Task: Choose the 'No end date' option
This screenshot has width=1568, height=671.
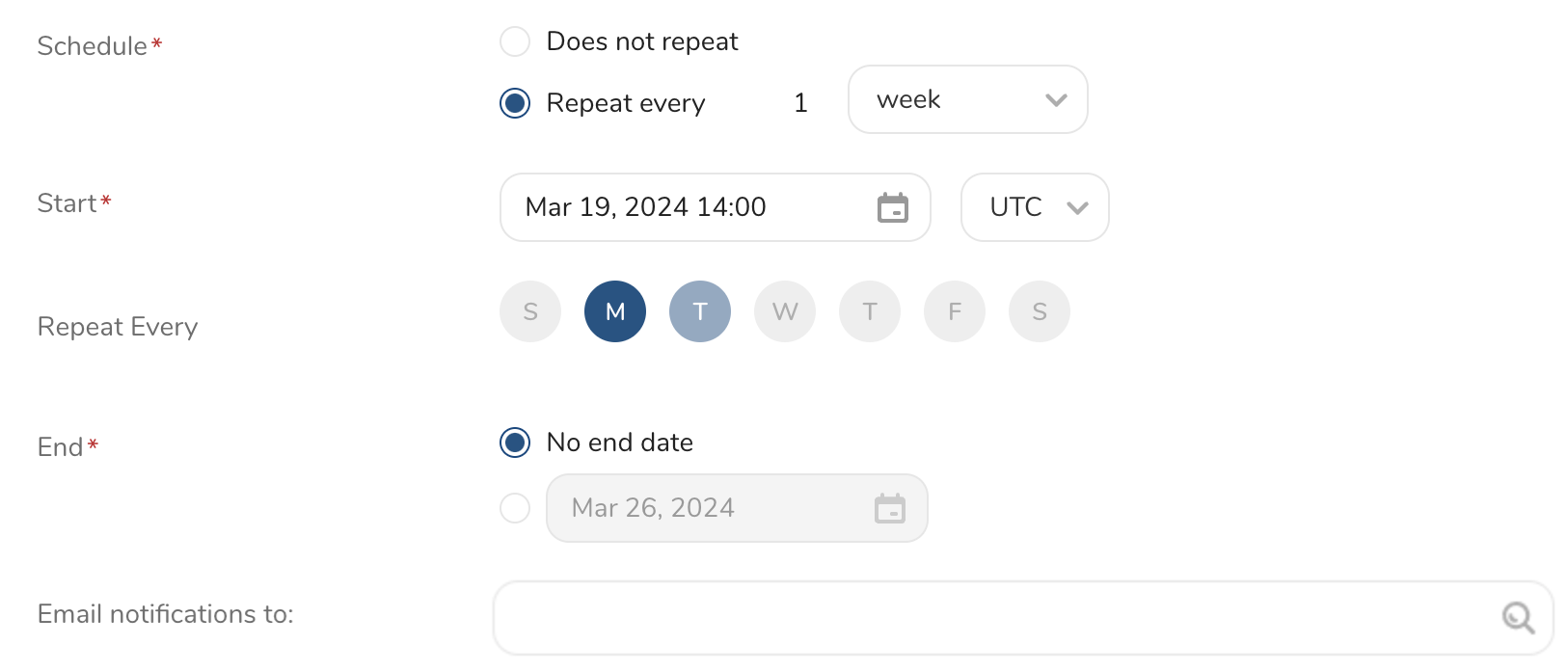Action: (x=515, y=443)
